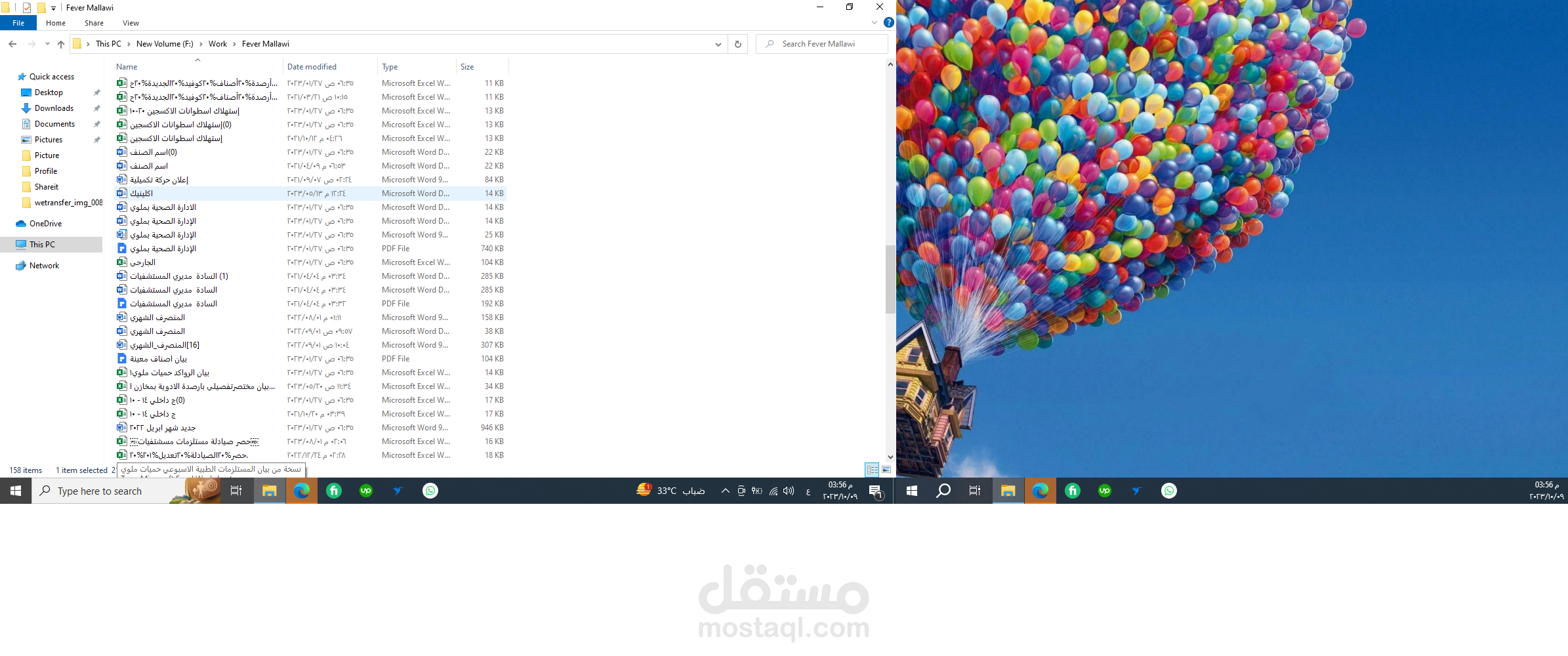This screenshot has width=1568, height=656.
Task: Expand the ribbon using the chevron
Action: pos(874,22)
